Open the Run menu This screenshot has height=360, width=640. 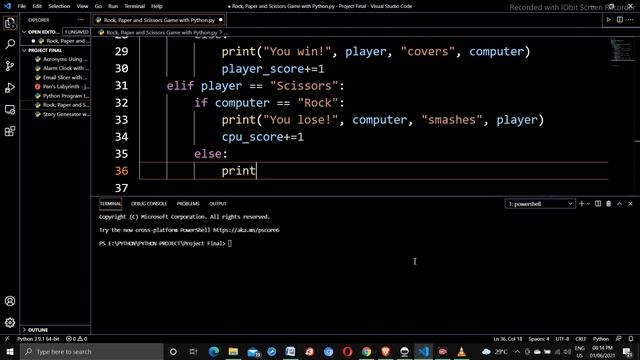(113, 6)
